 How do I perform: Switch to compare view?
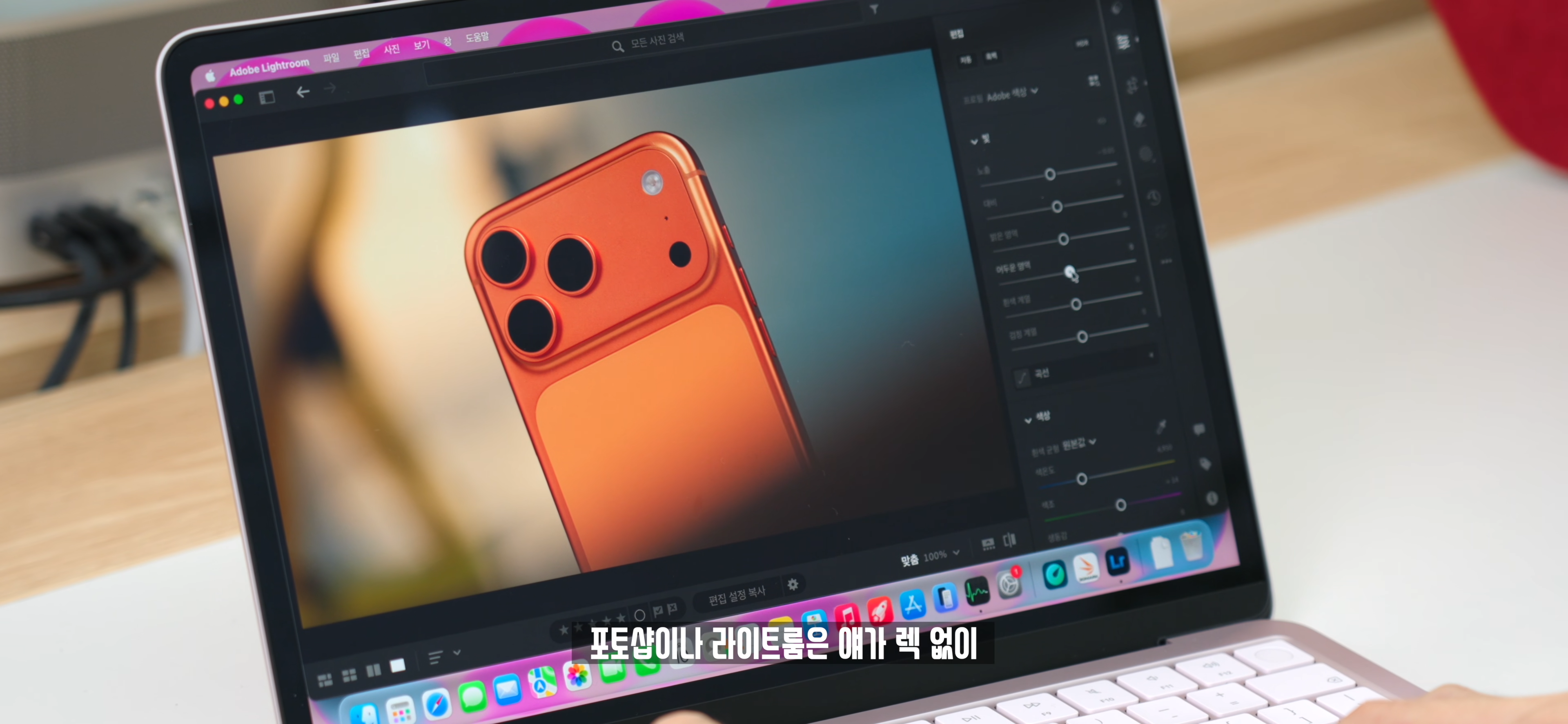373,670
